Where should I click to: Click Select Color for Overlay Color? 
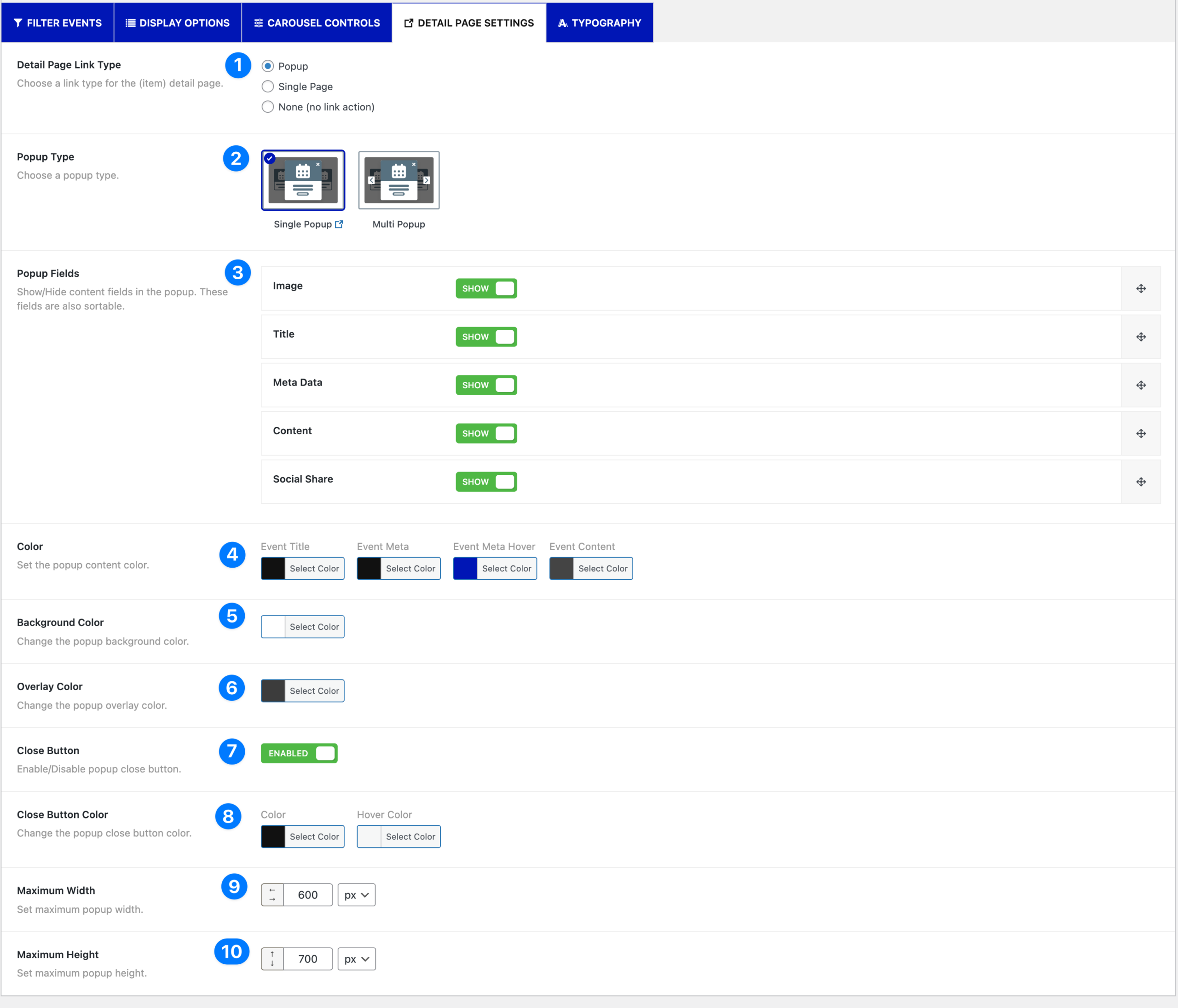point(314,691)
